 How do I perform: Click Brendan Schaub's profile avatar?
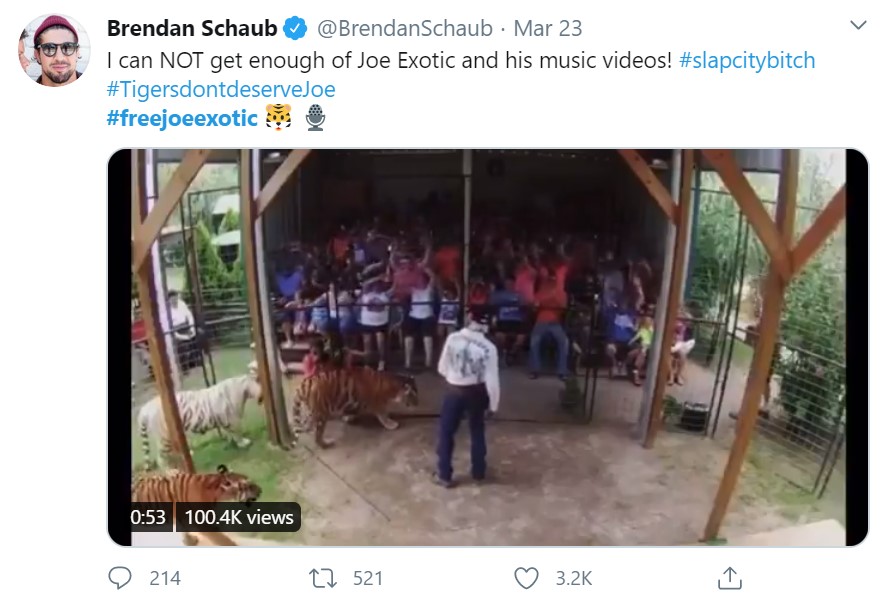click(54, 50)
